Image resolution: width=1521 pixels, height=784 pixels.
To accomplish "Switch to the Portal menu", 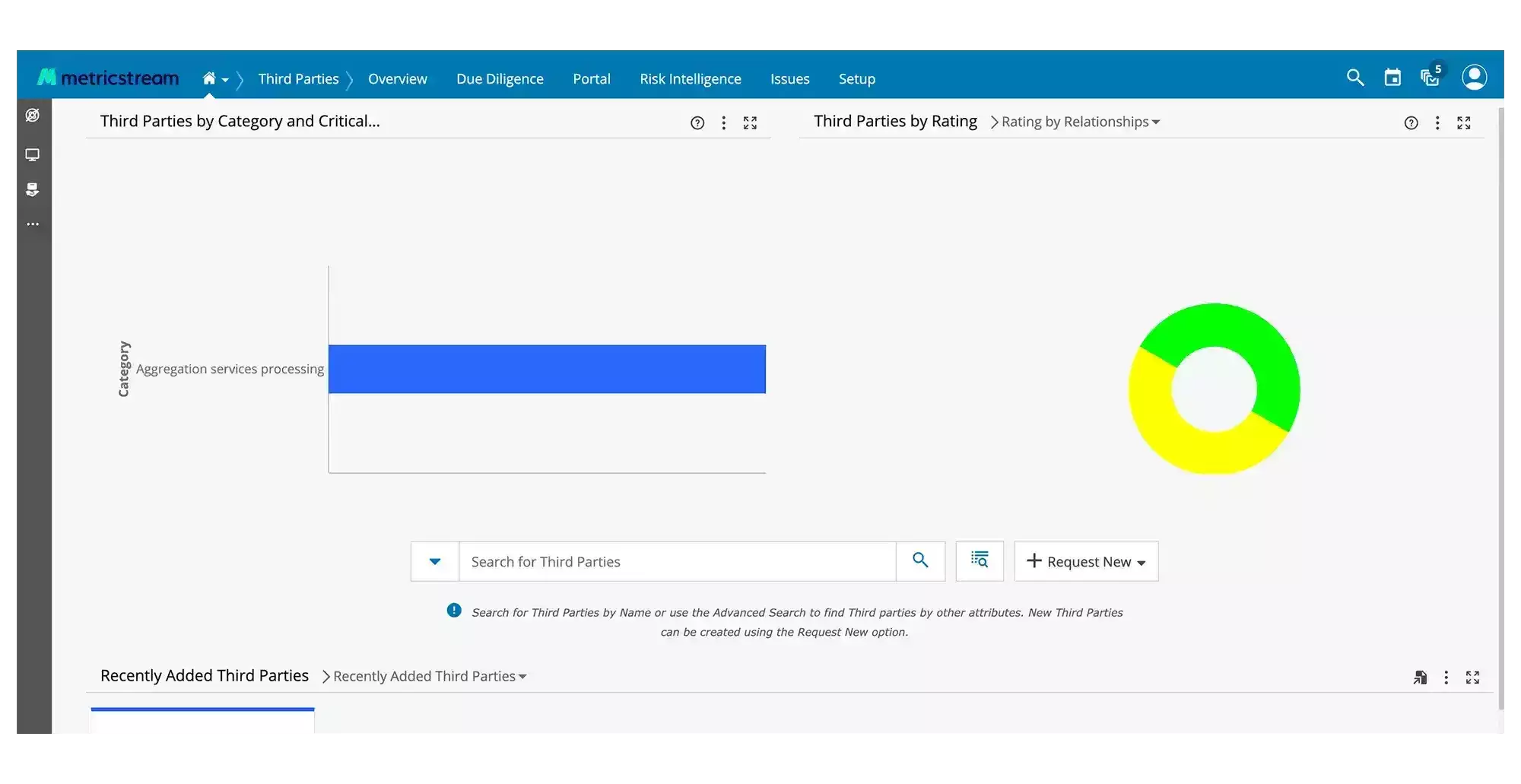I will 592,79.
